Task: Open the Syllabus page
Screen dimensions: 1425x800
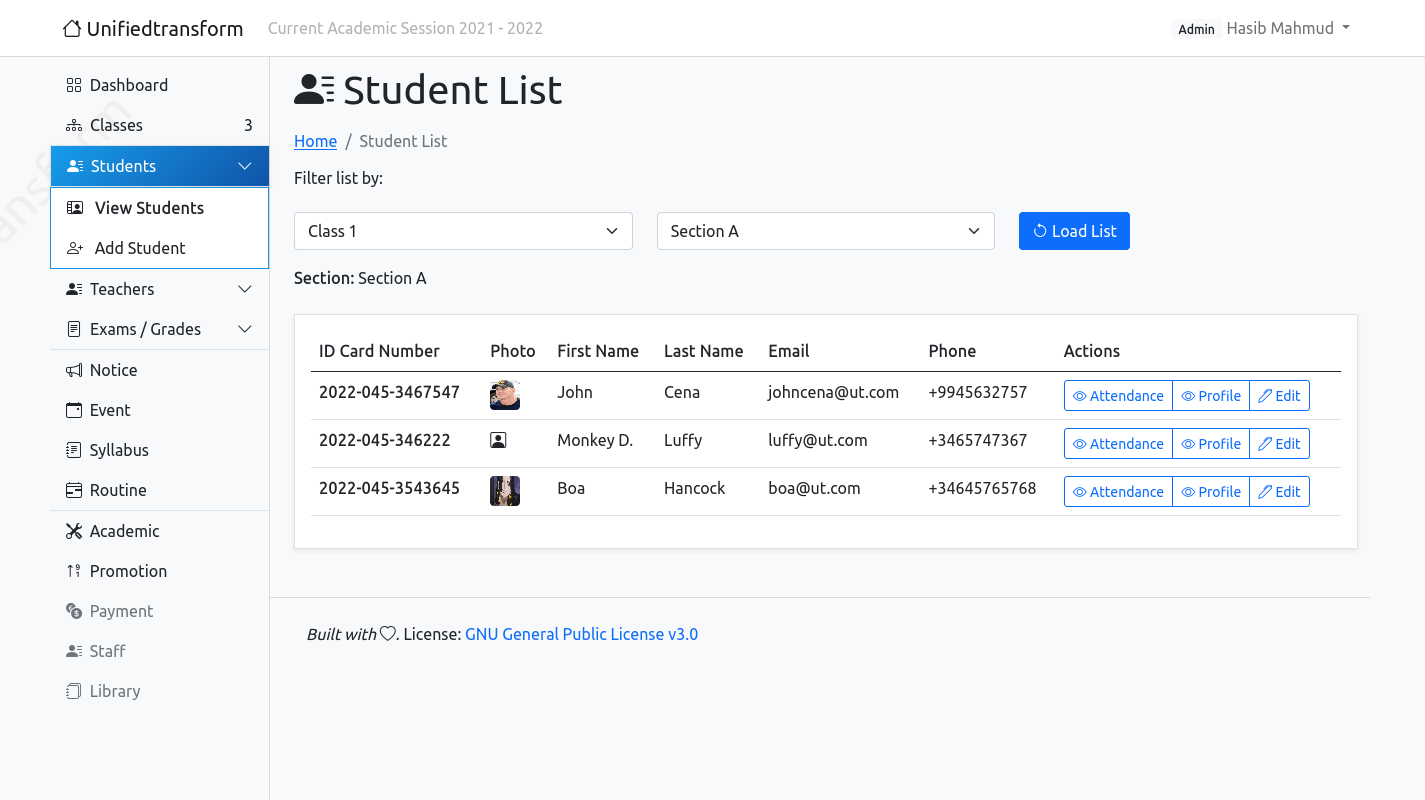Action: point(160,450)
